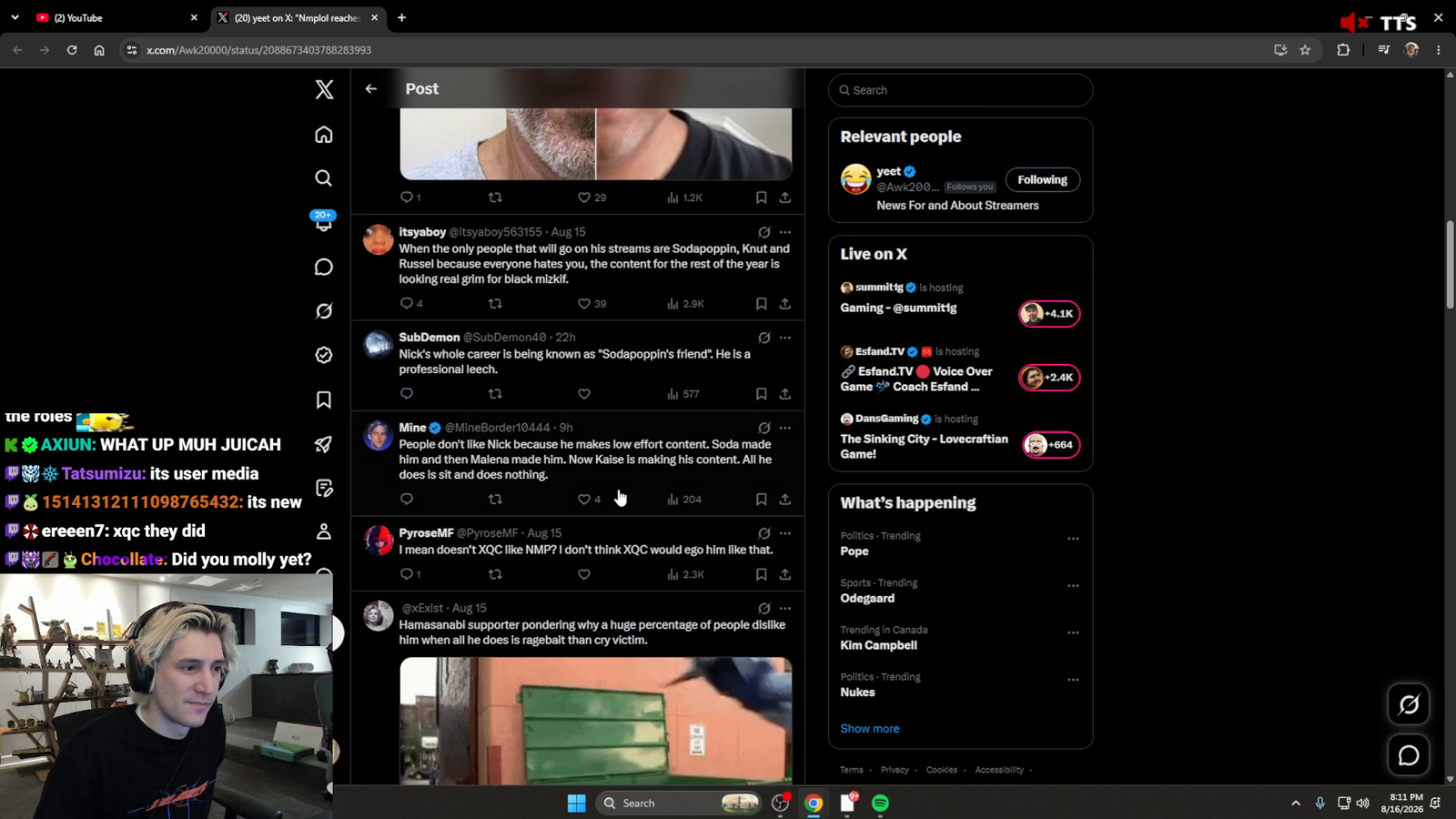Bookmark PyroseMF's post
Viewport: 1456px width, 819px height.
coord(762,574)
